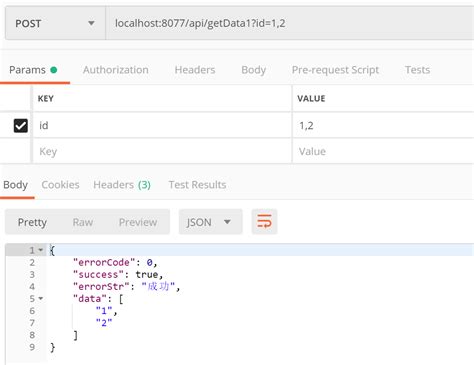Open the Test Results tab
The image size is (474, 365).
[197, 185]
